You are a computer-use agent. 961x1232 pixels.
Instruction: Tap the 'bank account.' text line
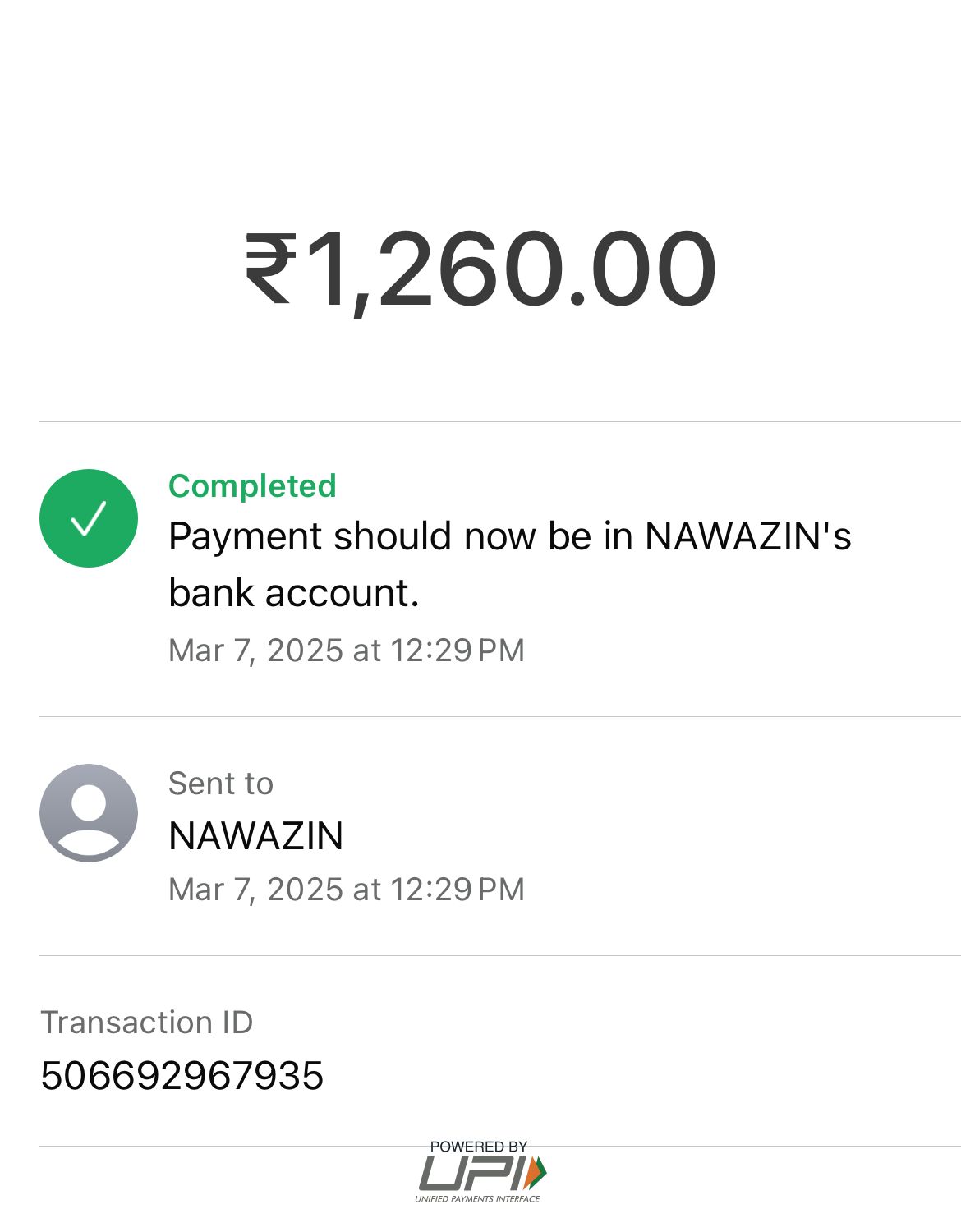(293, 593)
